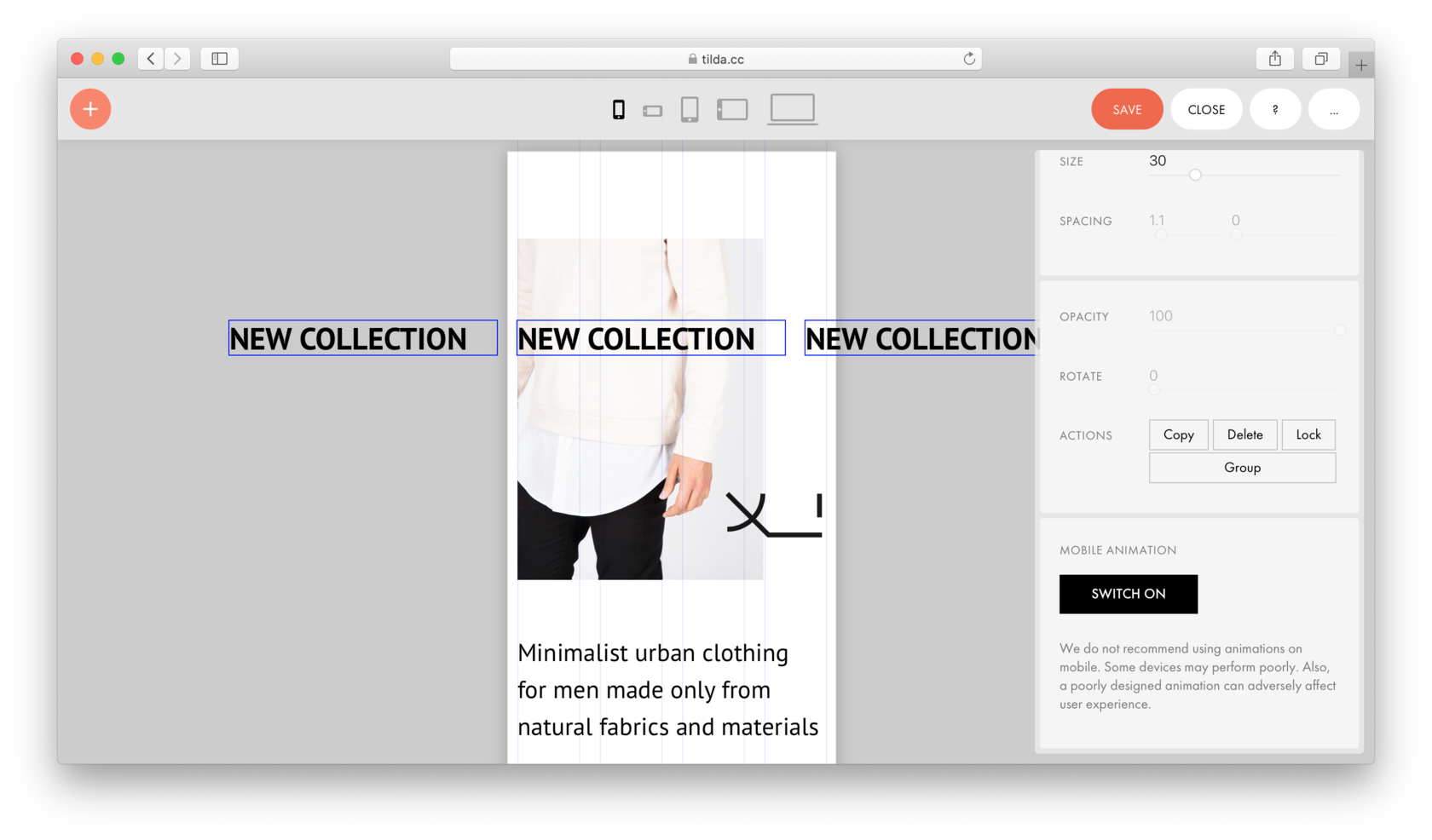Screen dimensions: 1432x840
Task: Select middle NEW COLLECTION text box
Action: (x=651, y=338)
